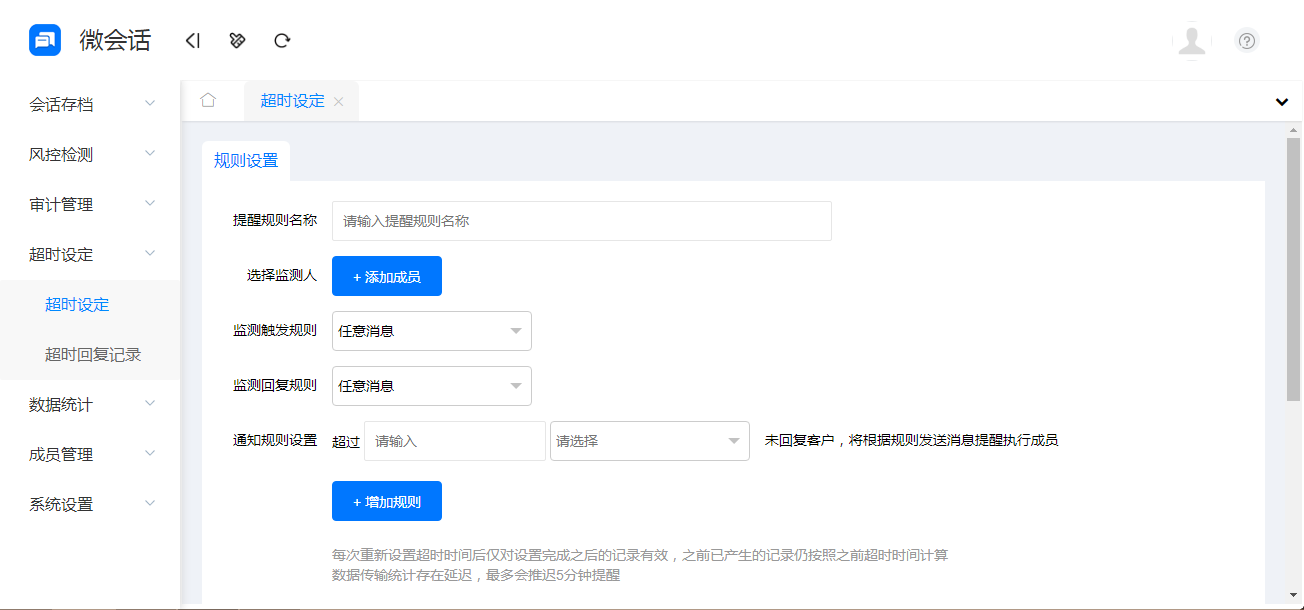
Task: Click the 提醒规则名称 input field
Action: click(x=582, y=220)
